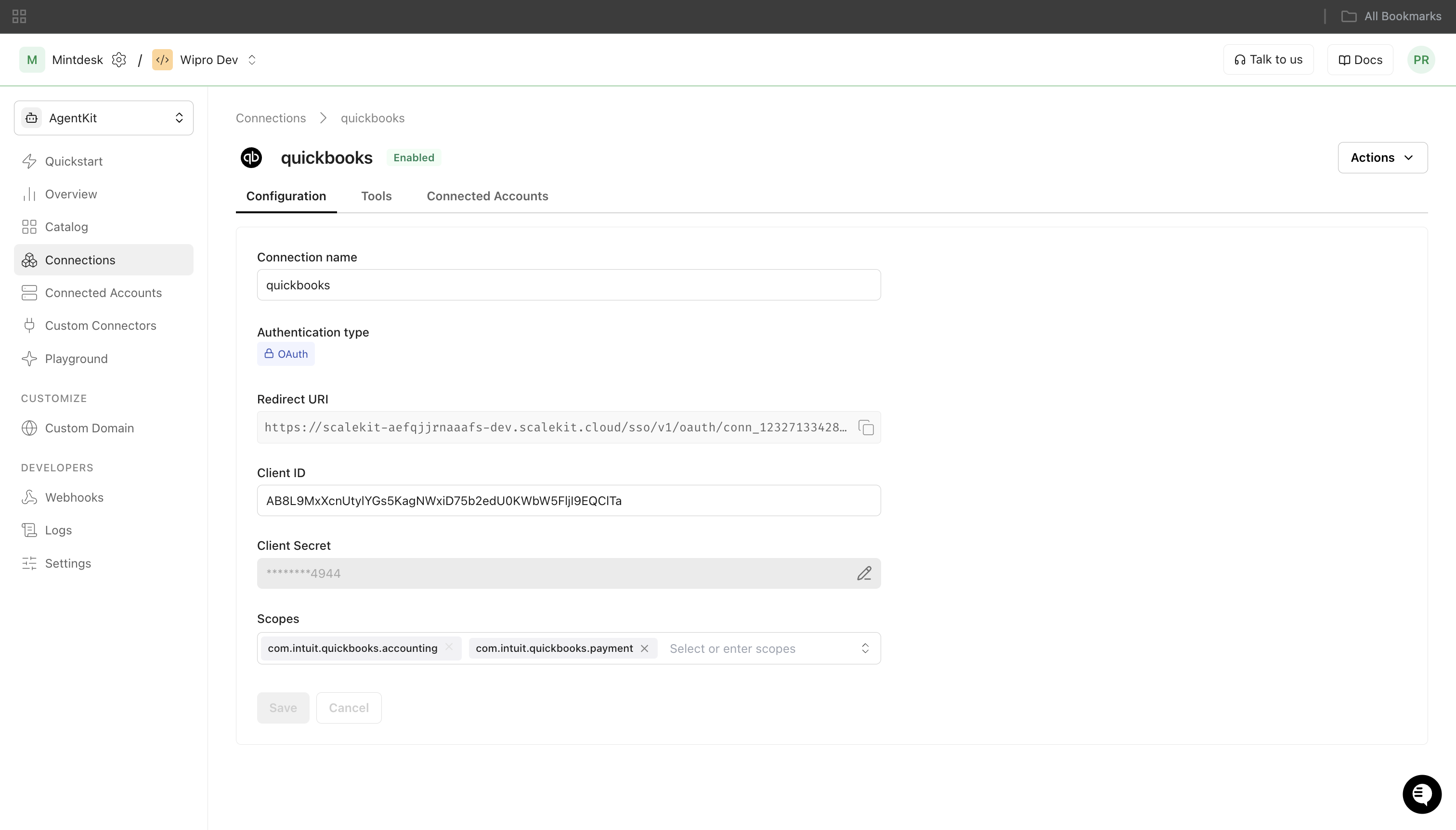Click the Settings sliders icon
Image resolution: width=1456 pixels, height=830 pixels.
[29, 563]
